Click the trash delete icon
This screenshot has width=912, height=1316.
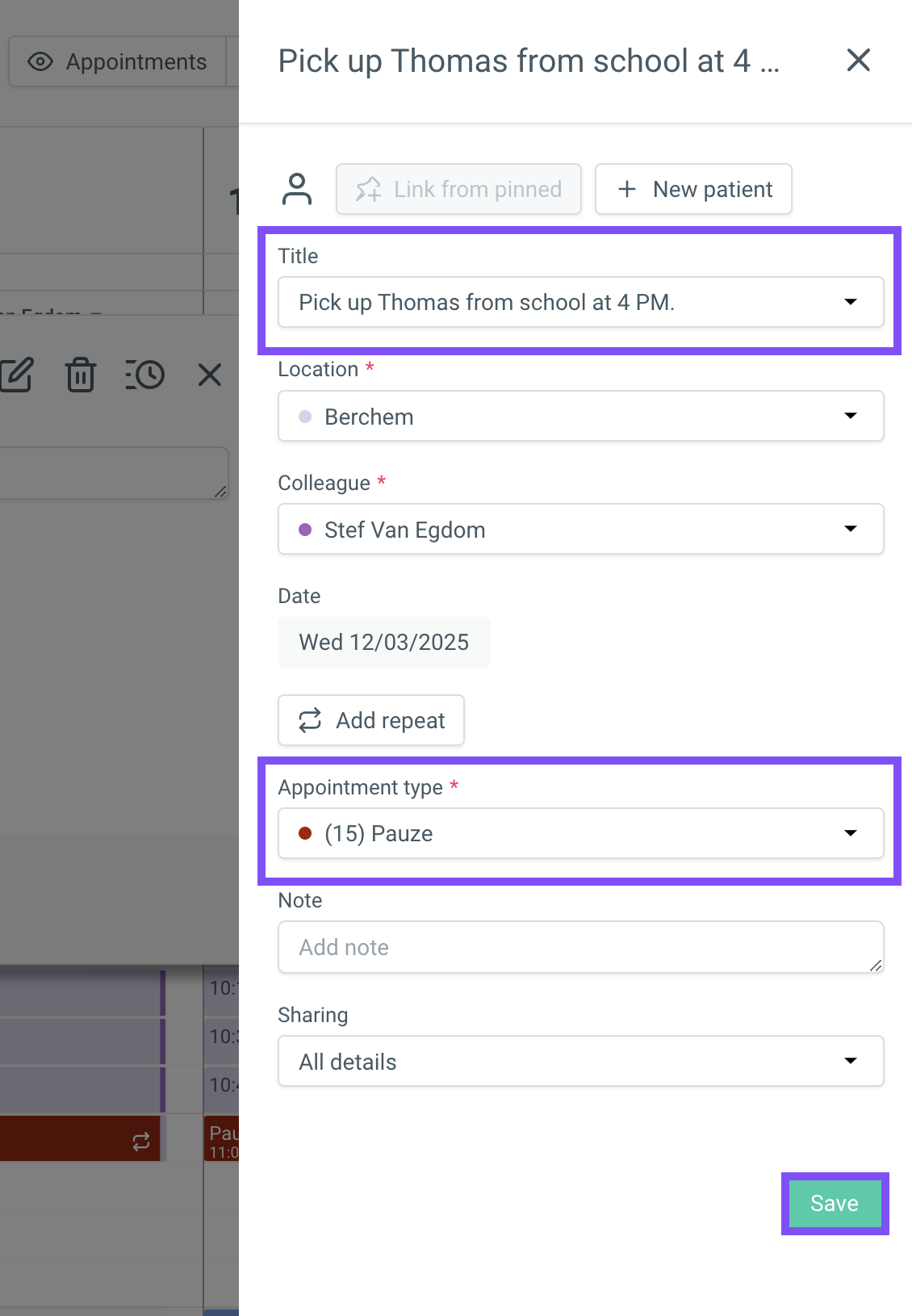pos(81,375)
